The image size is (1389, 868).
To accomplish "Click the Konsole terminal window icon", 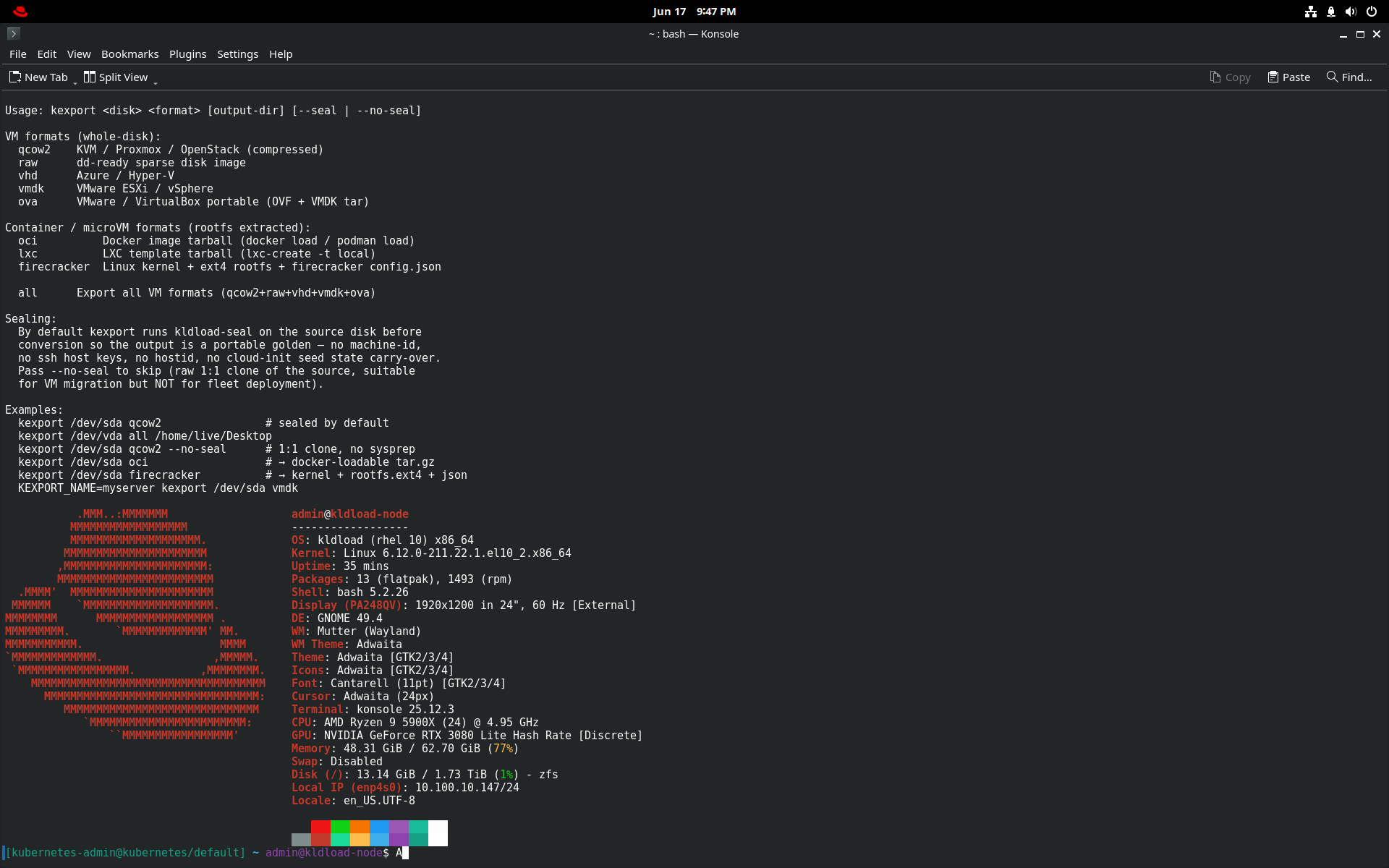I will coord(13,33).
